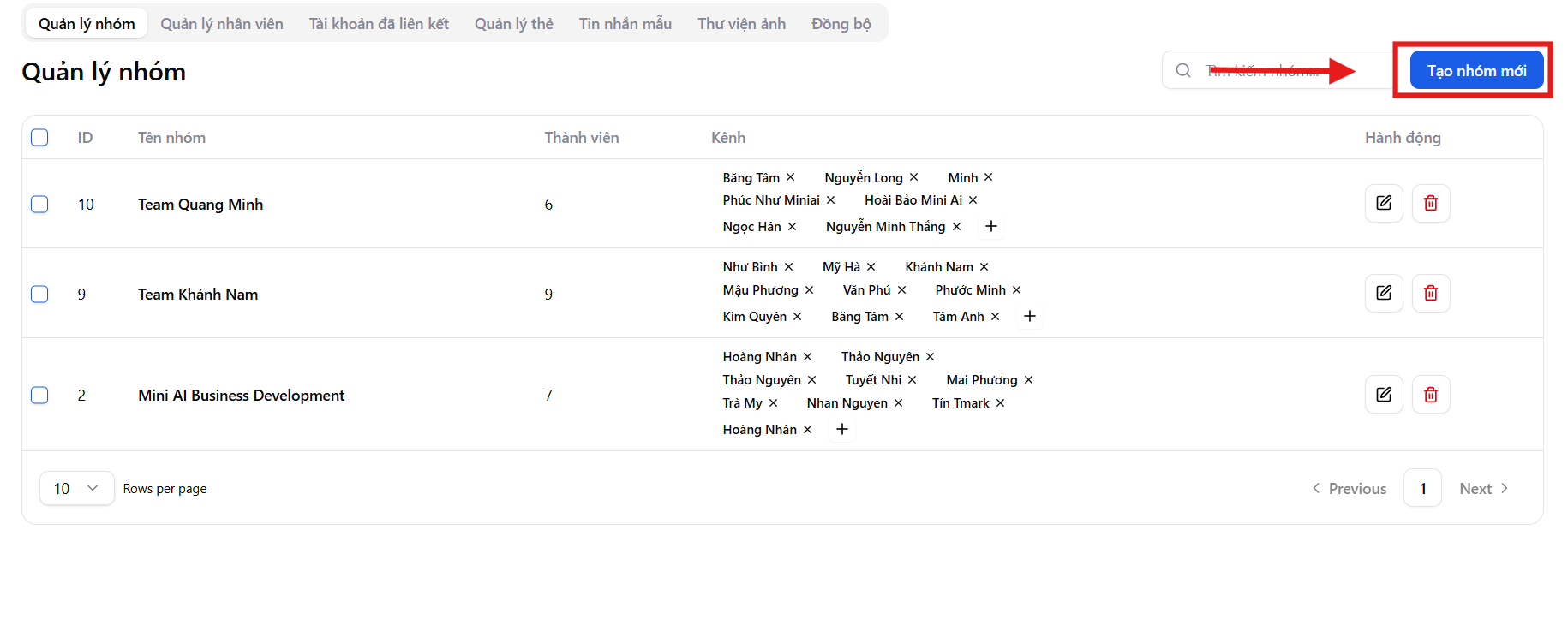Tick the select-all header checkbox
Screen dimensions: 1568x631
39,137
